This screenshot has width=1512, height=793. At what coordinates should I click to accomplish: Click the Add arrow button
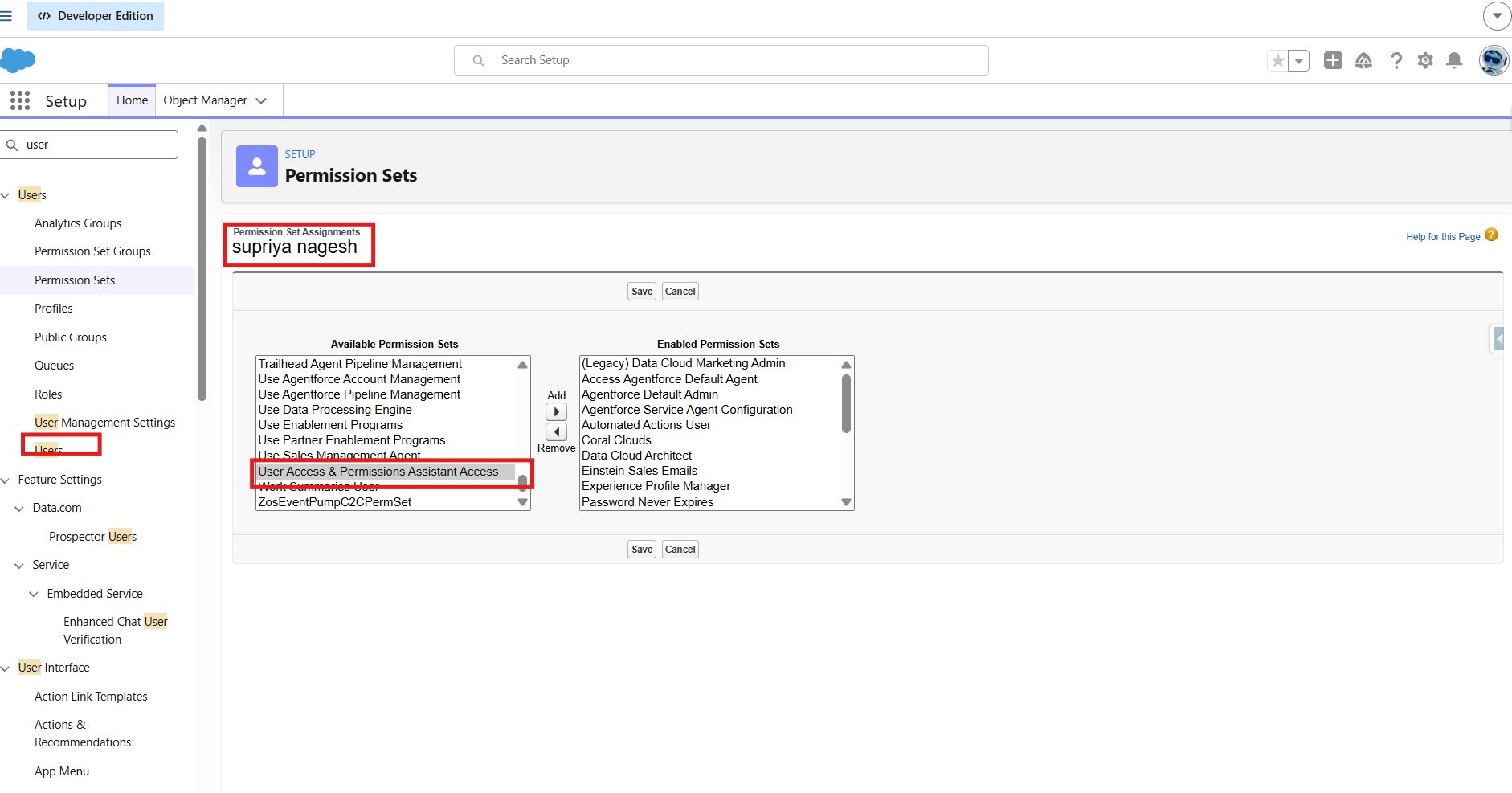(x=556, y=412)
